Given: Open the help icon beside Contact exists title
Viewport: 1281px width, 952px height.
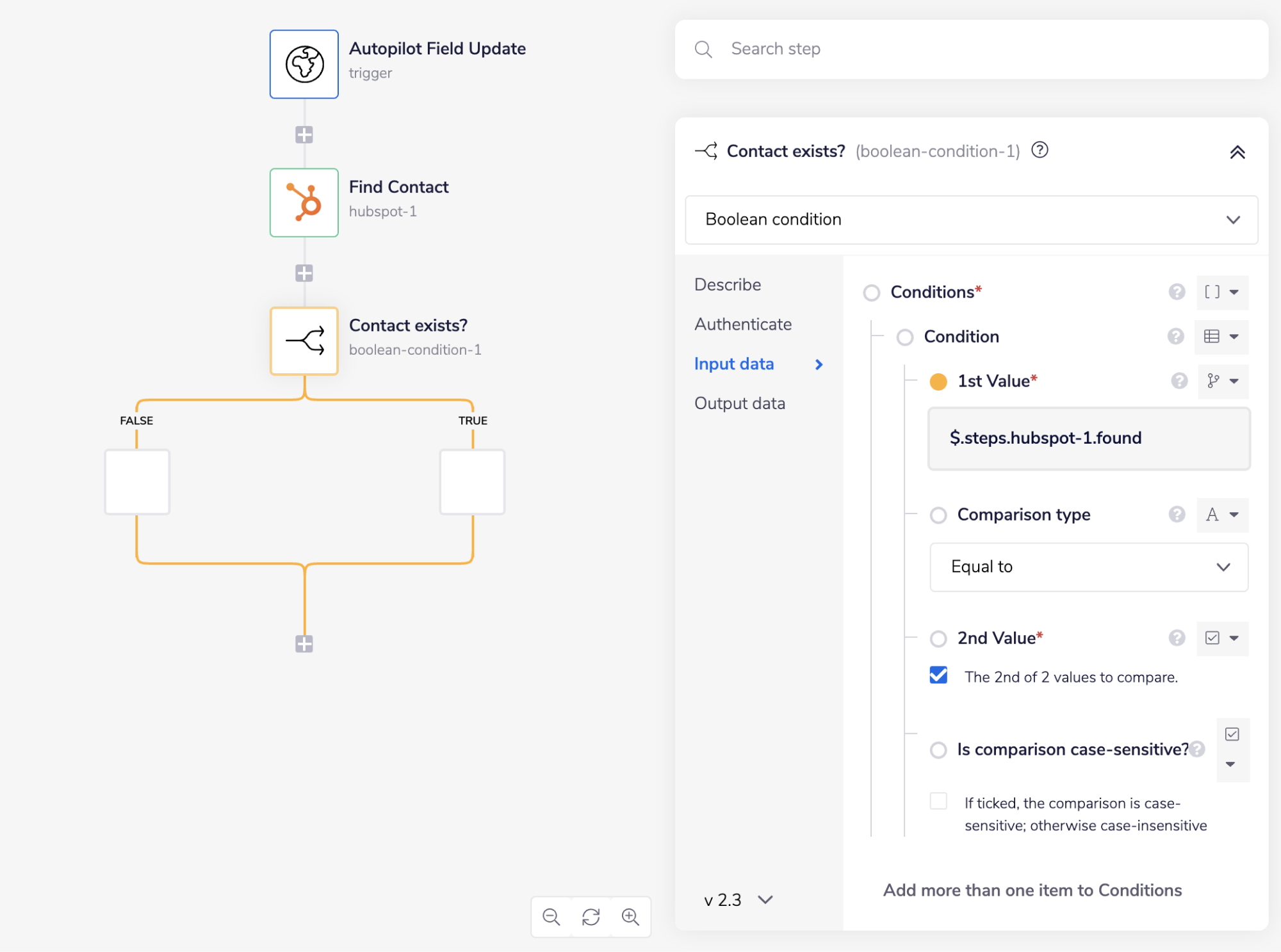Looking at the screenshot, I should 1040,150.
